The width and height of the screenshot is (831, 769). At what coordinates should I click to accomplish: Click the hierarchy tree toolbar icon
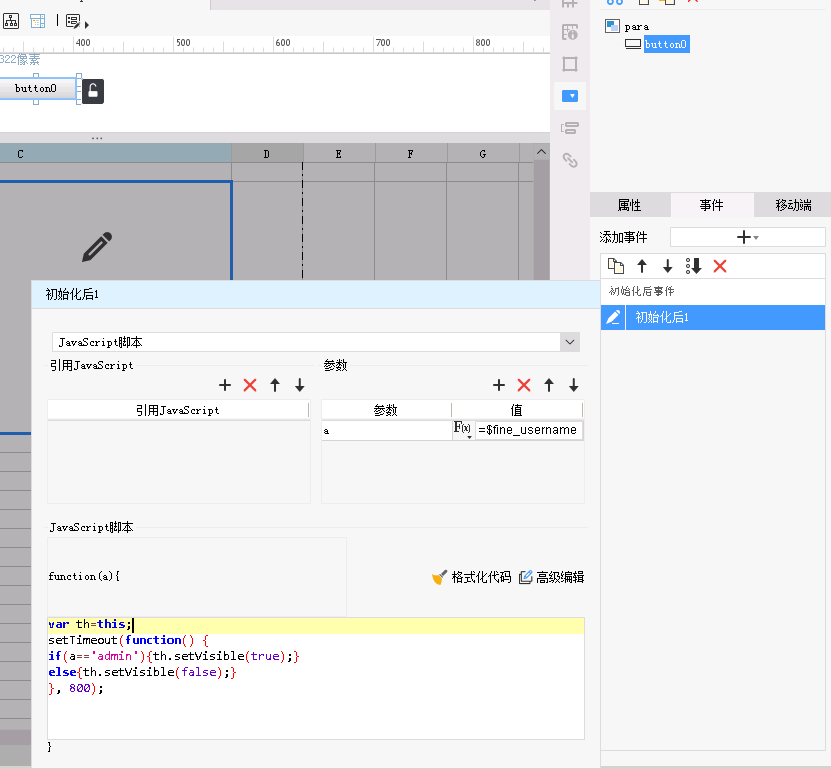tap(11, 21)
